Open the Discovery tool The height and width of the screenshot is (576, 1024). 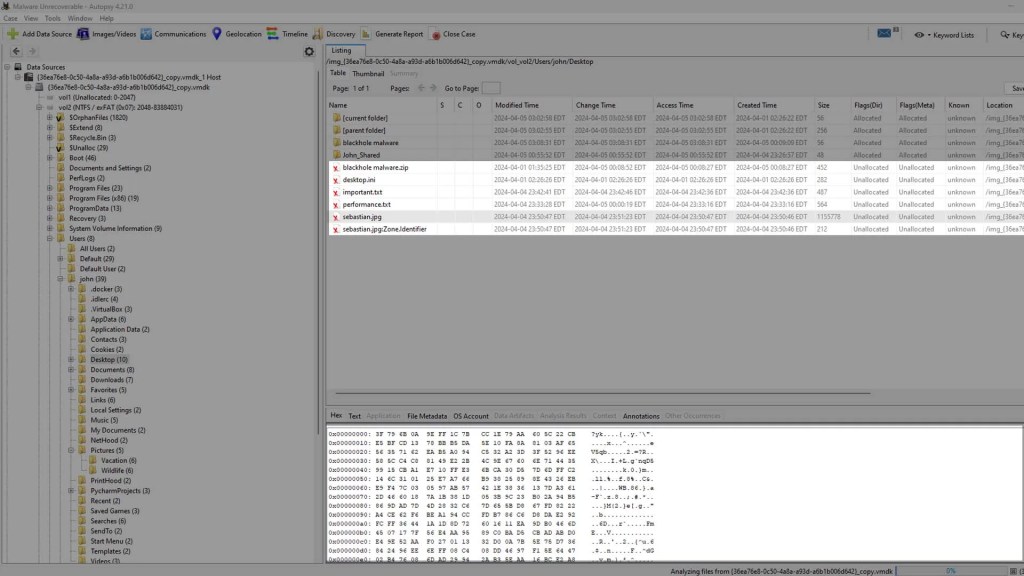pyautogui.click(x=318, y=34)
